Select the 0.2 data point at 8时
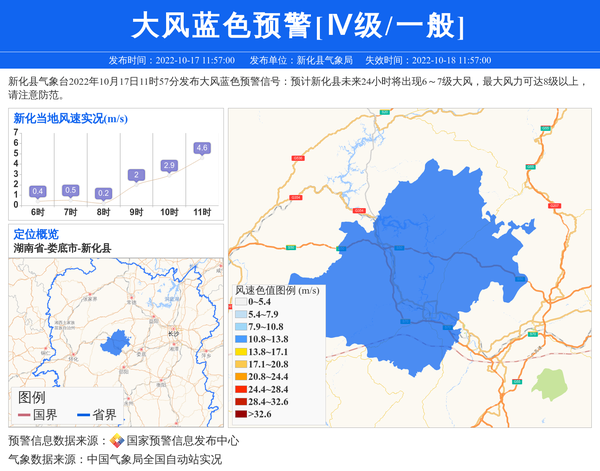 pyautogui.click(x=103, y=193)
